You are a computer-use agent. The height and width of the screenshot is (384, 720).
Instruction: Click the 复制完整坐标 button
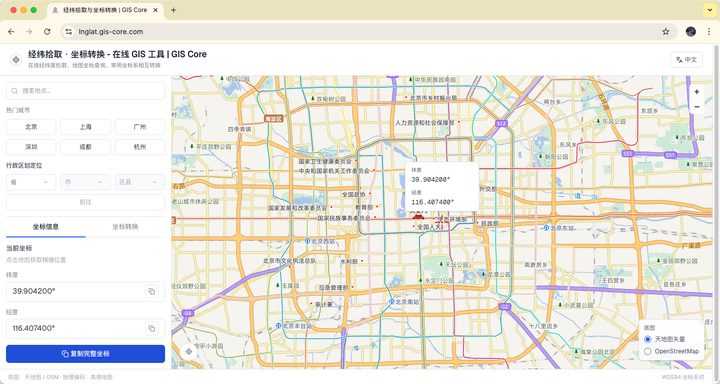(85, 354)
